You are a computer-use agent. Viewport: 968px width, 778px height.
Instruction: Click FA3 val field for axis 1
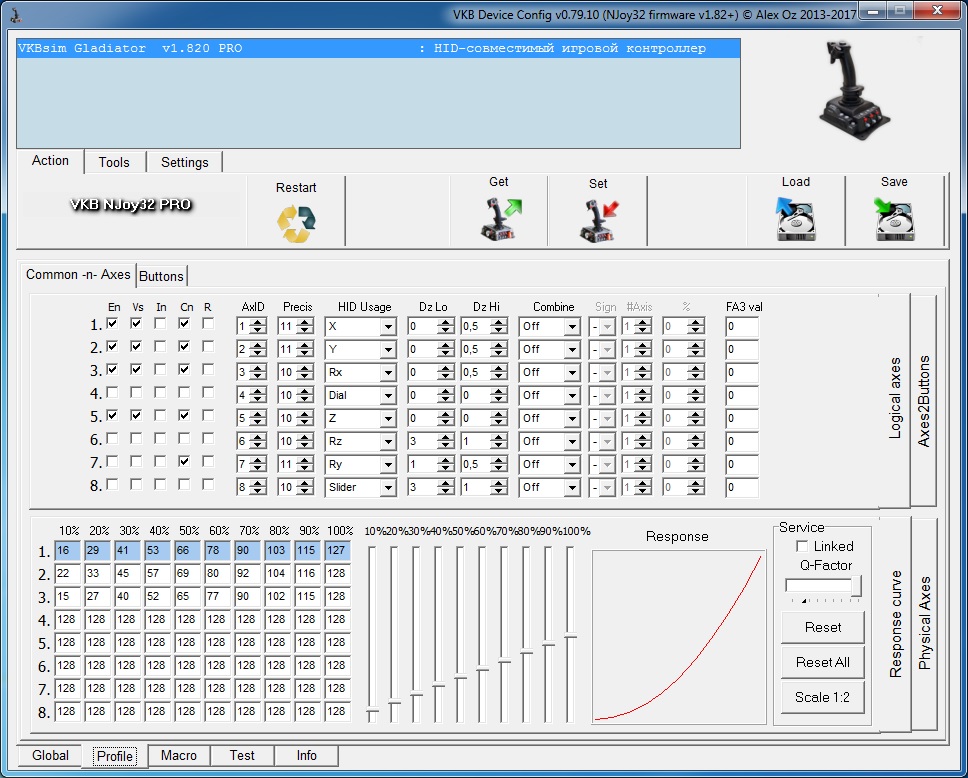pos(742,327)
